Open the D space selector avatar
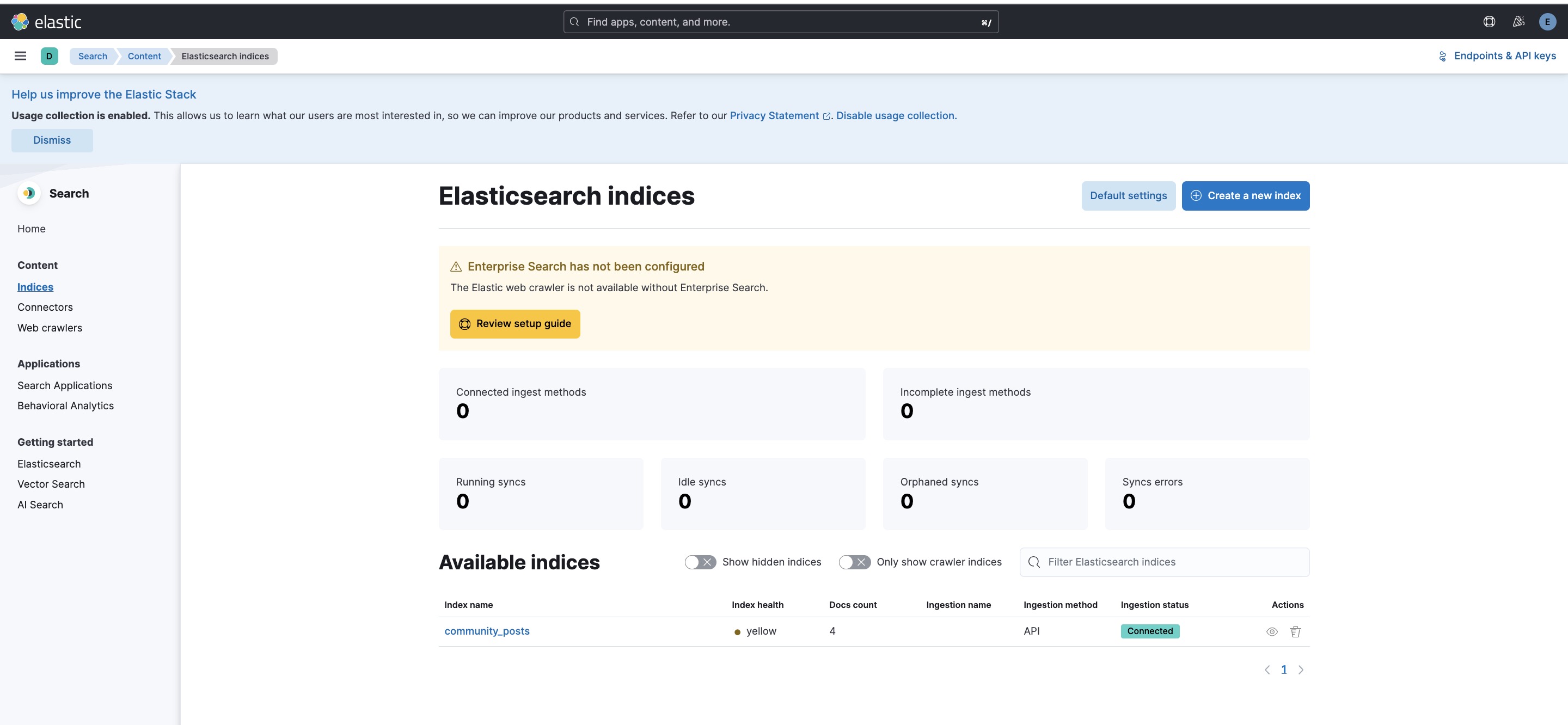This screenshot has width=1568, height=725. [50, 56]
